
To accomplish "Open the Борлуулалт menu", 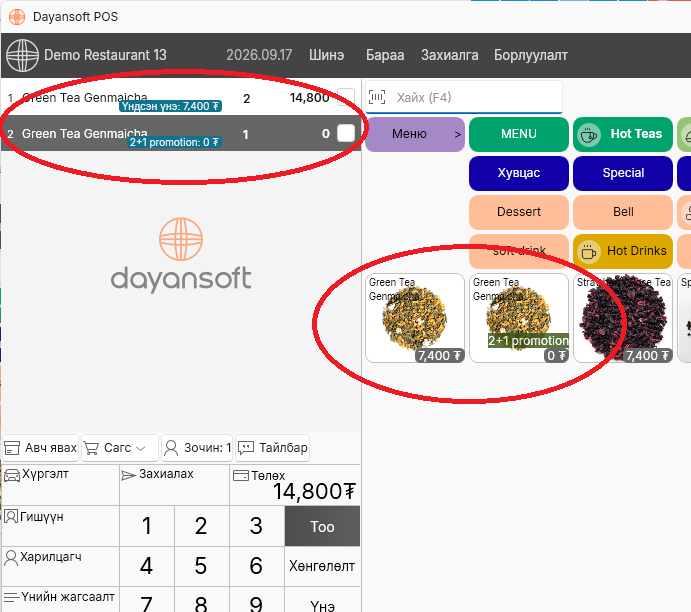I will [x=531, y=55].
